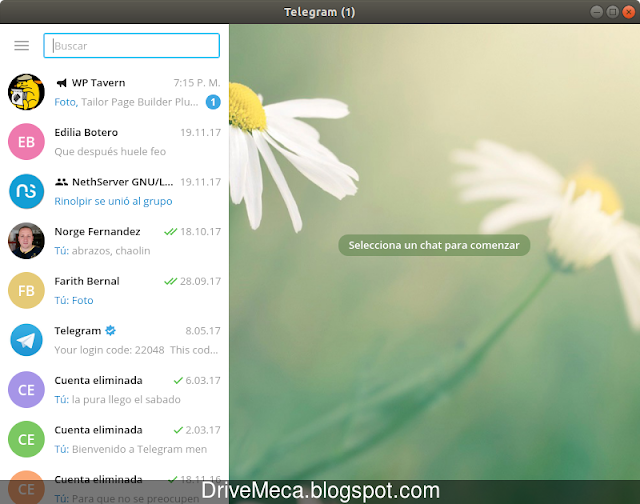Click the 19.11.17 date on Edilia Botero
The width and height of the screenshot is (640, 504).
(200, 133)
